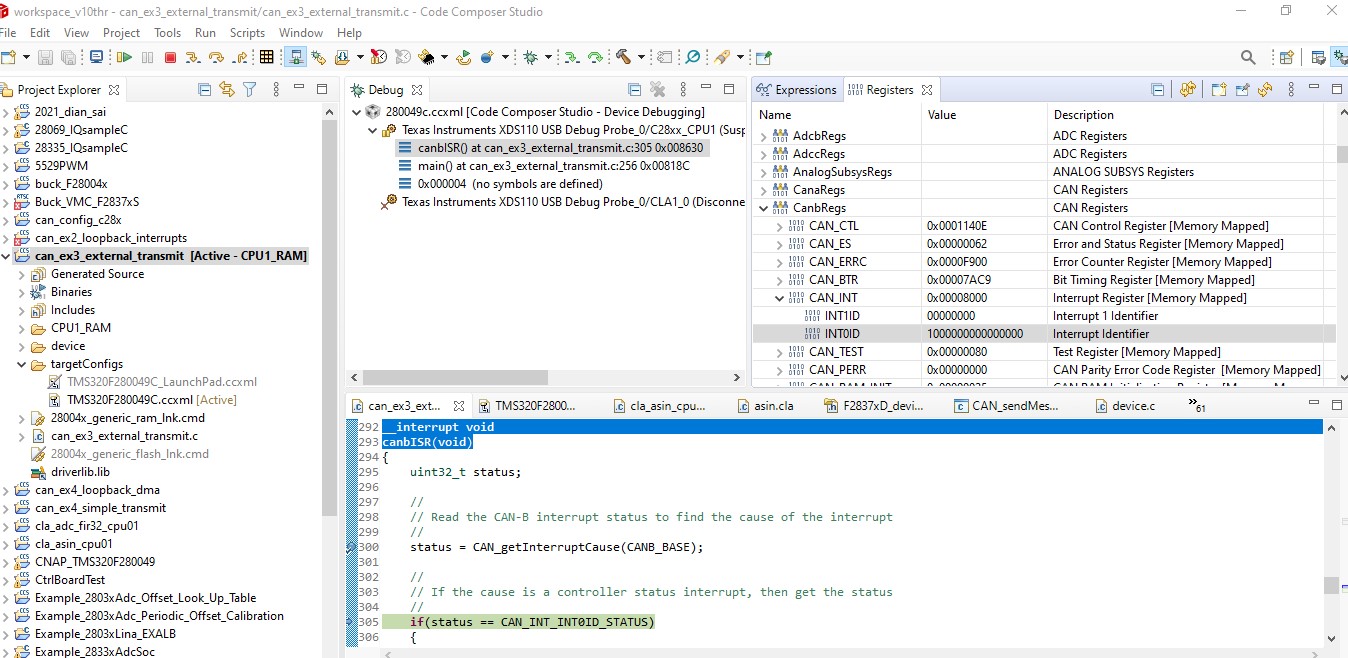Click the Project Explorer filter funnel icon

point(250,89)
